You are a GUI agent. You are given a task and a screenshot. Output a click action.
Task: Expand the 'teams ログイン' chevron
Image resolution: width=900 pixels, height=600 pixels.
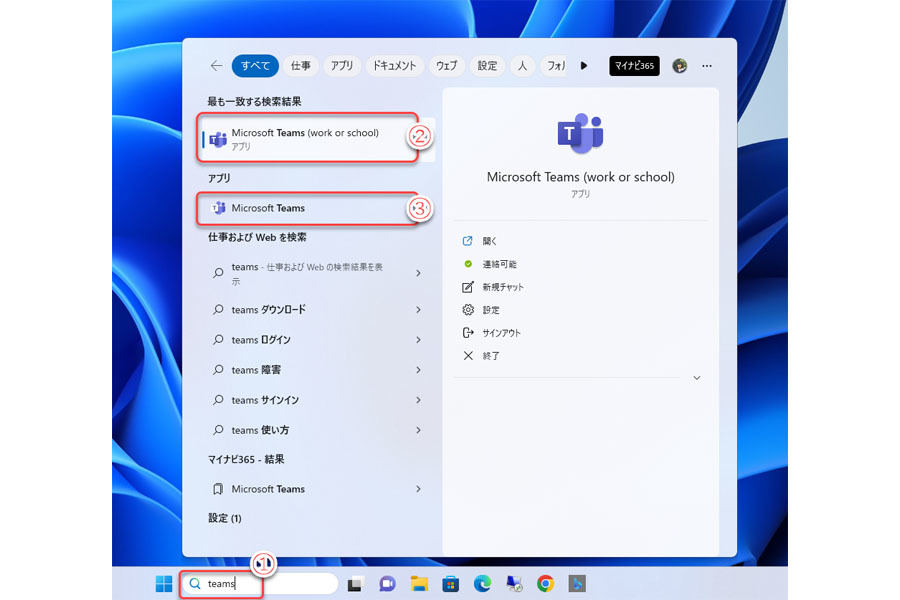click(418, 340)
